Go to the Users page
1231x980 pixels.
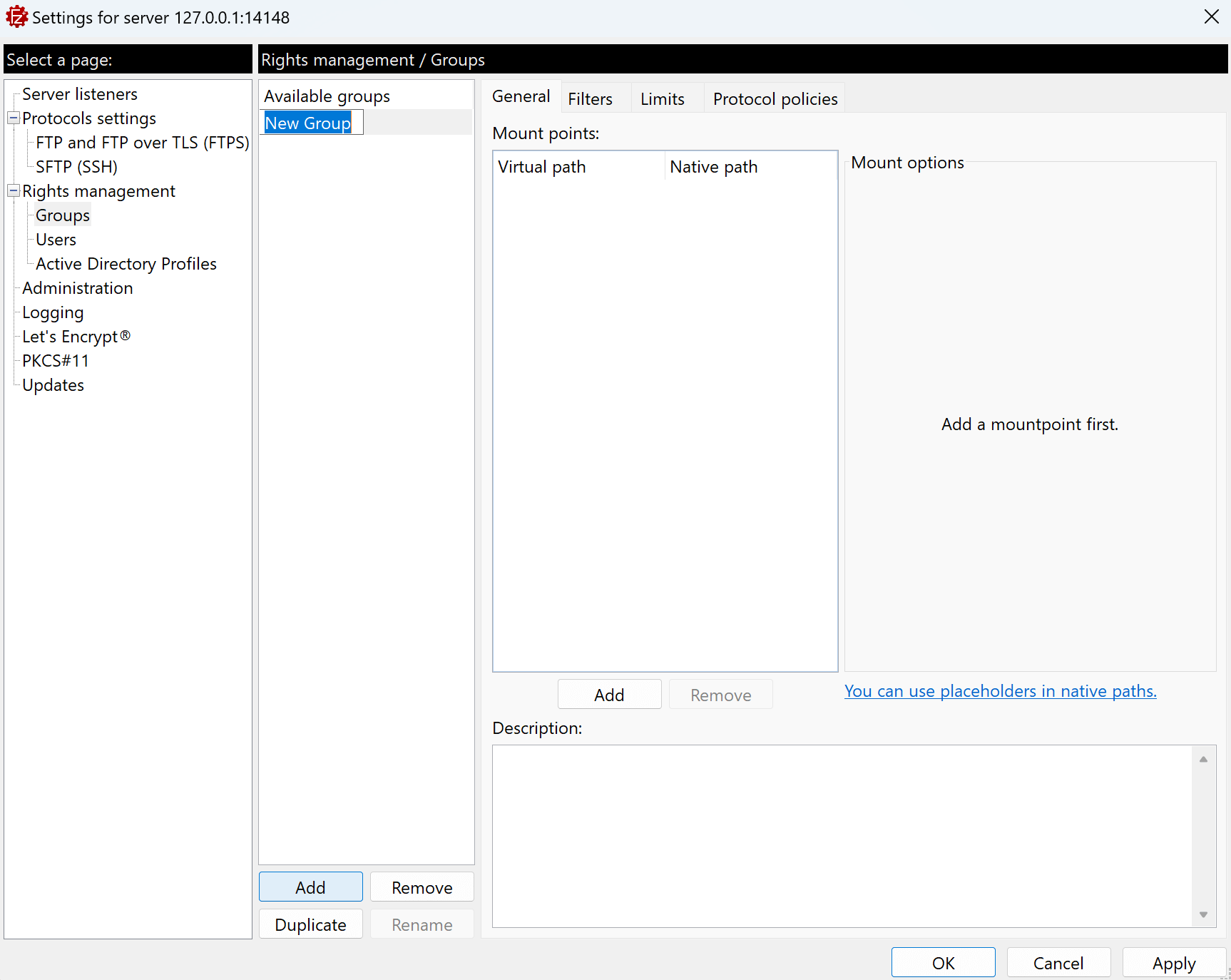[x=56, y=240]
